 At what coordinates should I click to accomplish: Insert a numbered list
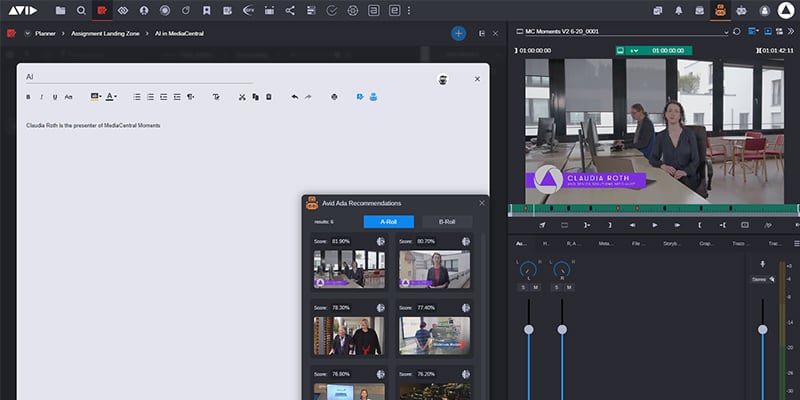click(150, 97)
